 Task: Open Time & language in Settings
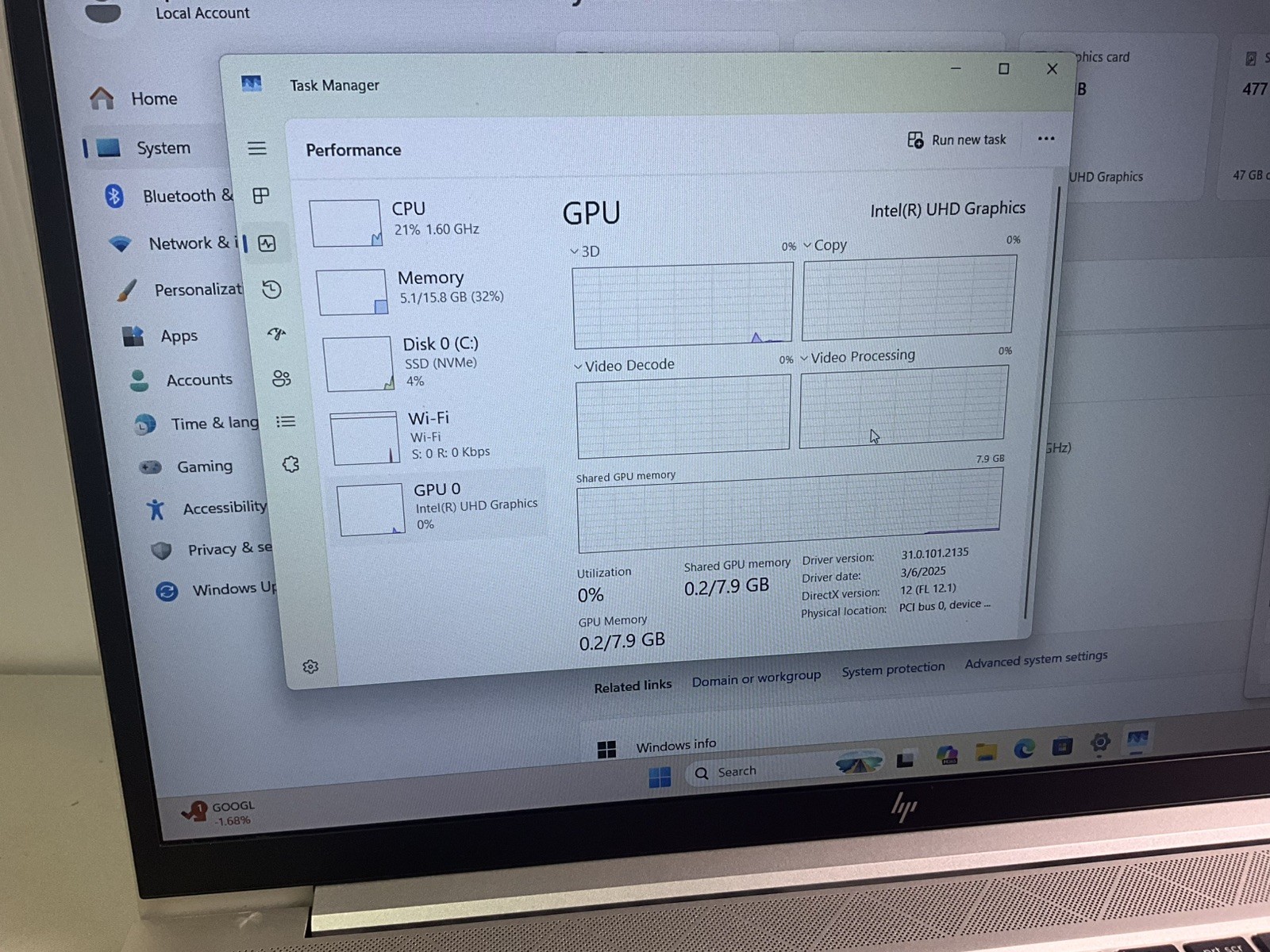click(x=197, y=424)
